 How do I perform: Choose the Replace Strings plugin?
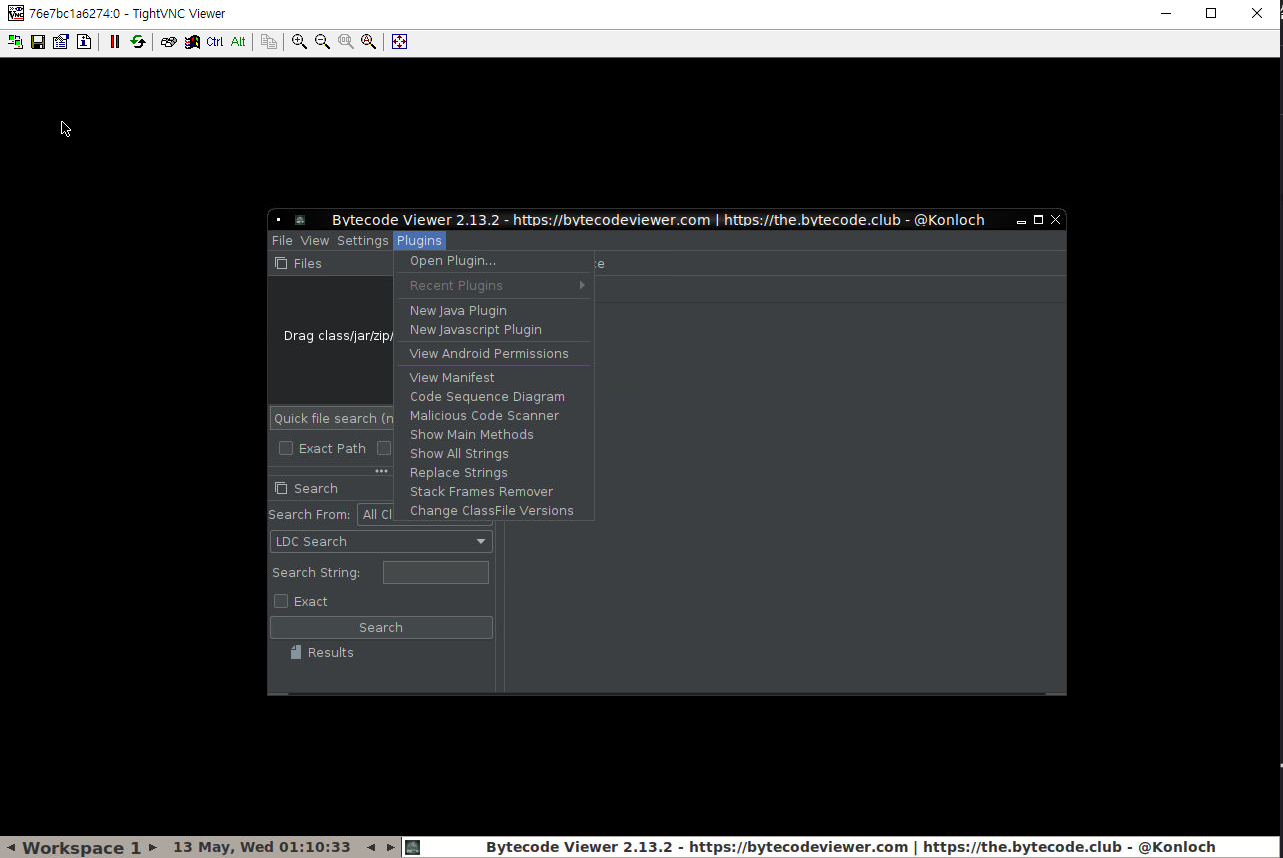(x=495, y=473)
